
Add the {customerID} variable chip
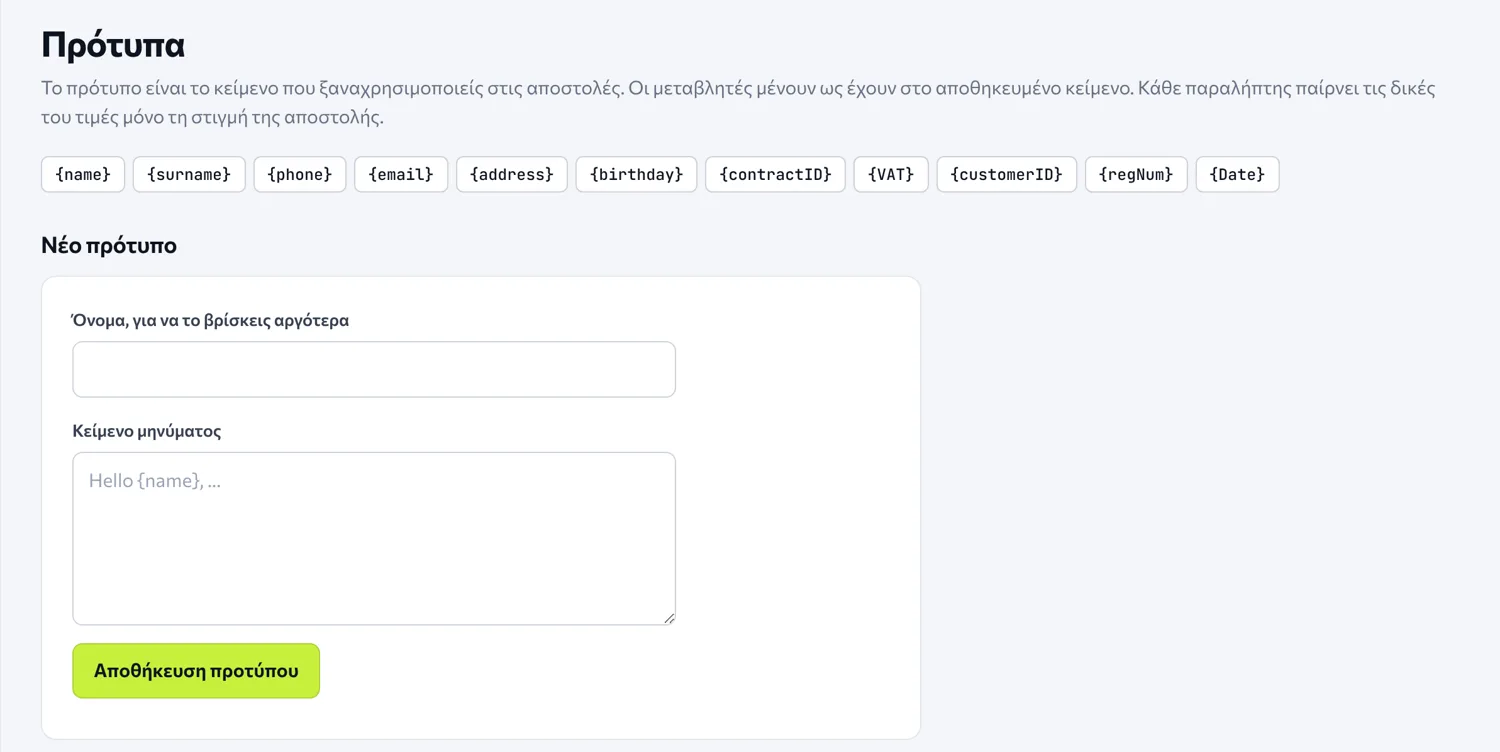point(1007,174)
